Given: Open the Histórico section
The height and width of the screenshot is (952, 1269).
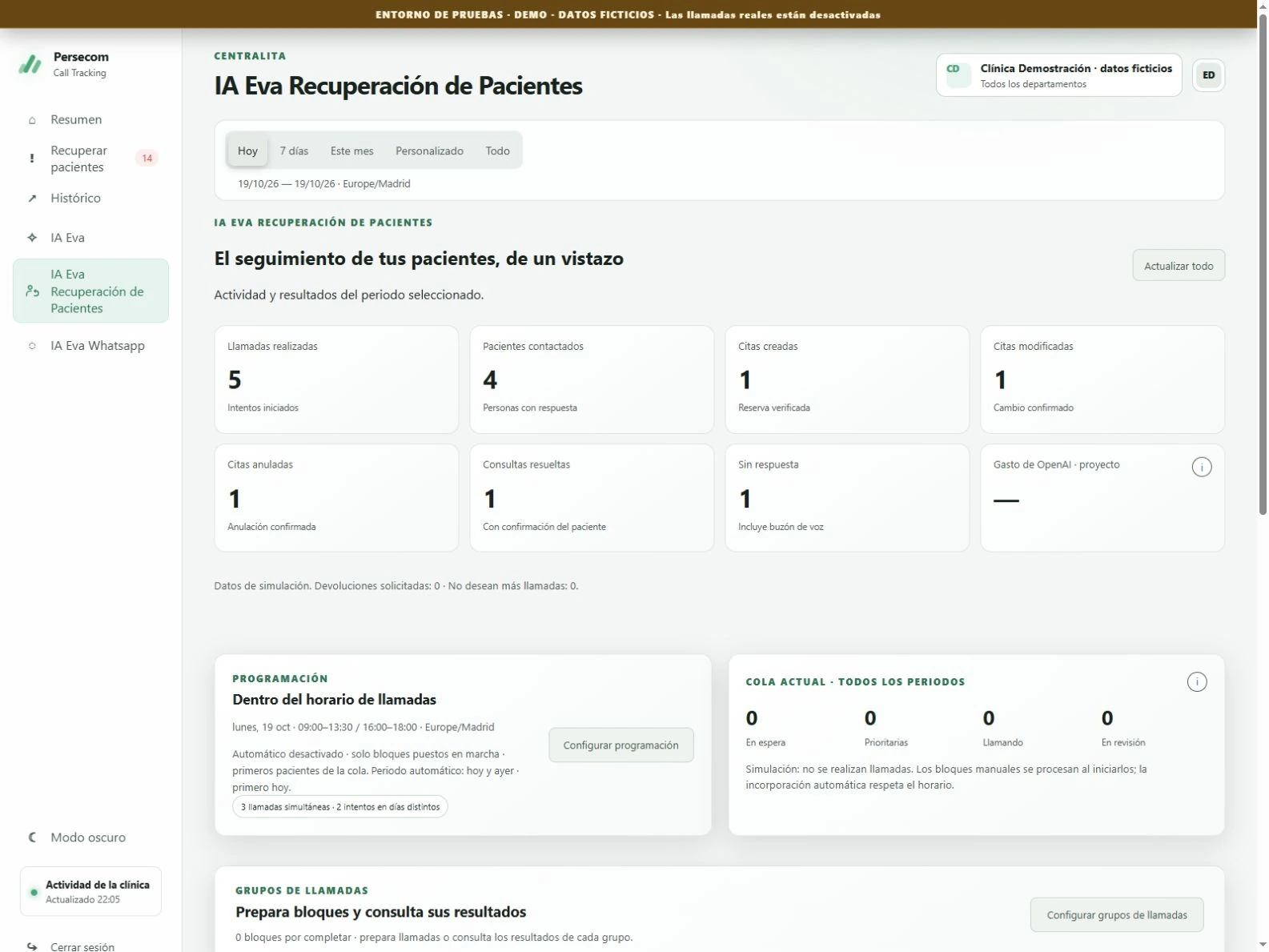Looking at the screenshot, I should click(90, 198).
